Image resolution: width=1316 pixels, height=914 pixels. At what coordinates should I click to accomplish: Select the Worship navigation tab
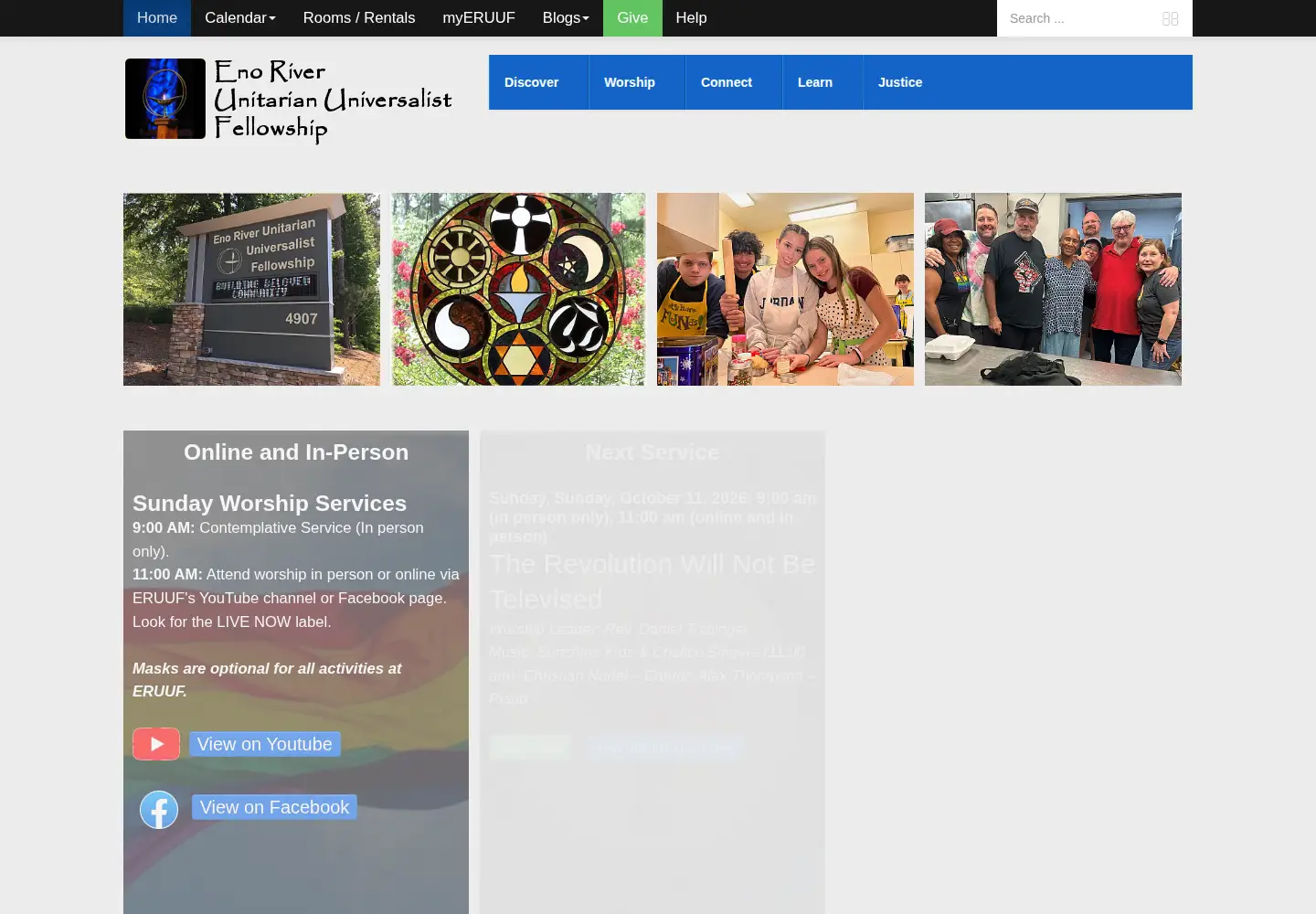pos(637,82)
